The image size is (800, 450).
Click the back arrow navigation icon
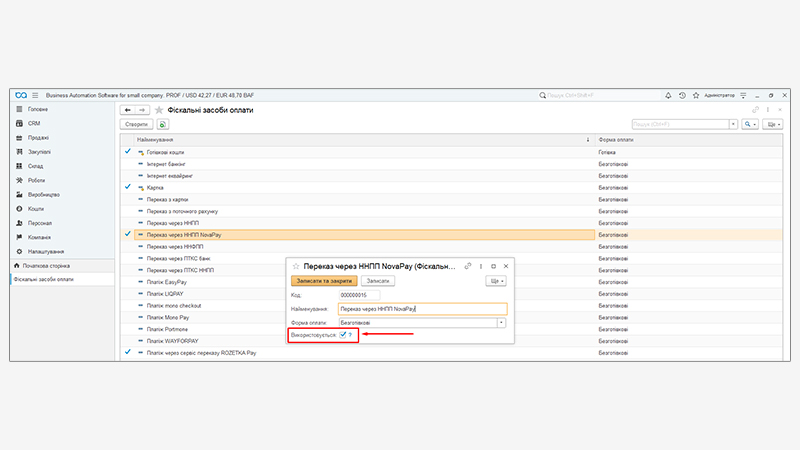[128, 110]
